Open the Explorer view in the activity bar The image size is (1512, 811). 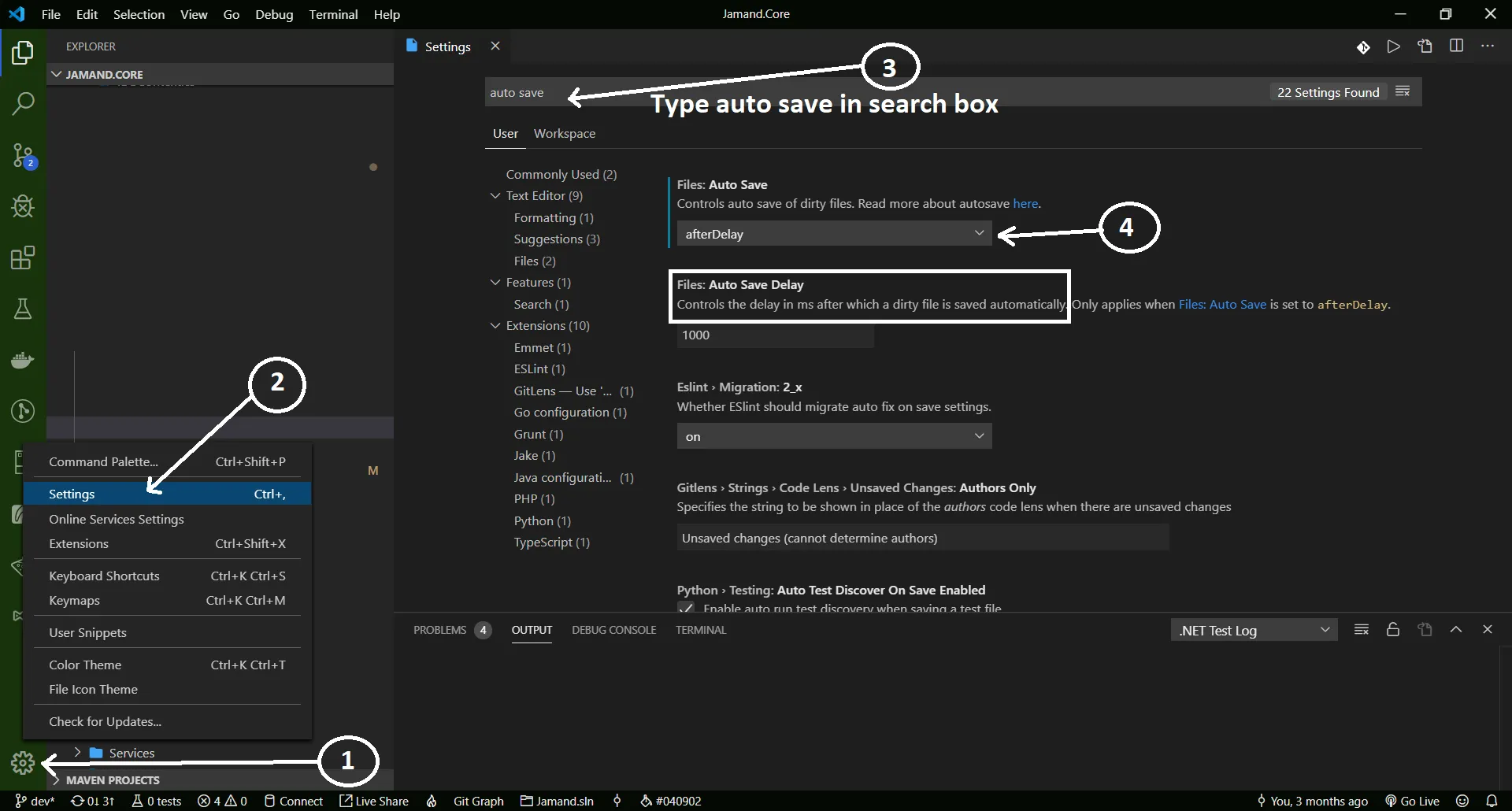[x=23, y=53]
